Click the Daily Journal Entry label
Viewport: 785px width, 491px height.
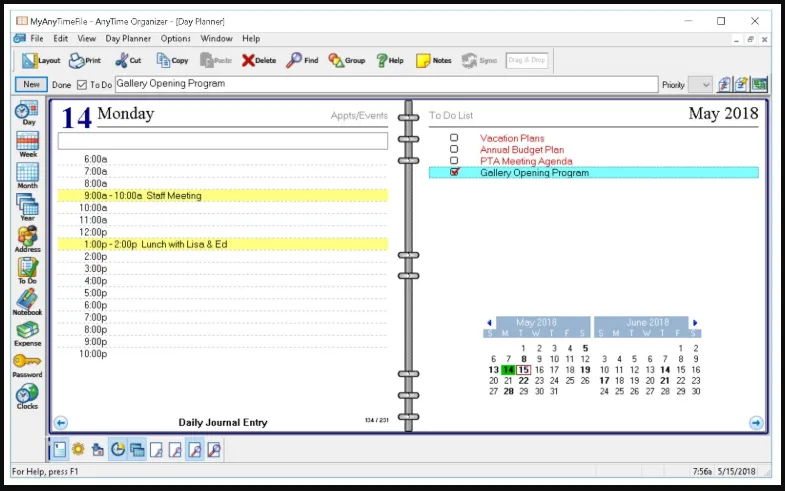(223, 422)
